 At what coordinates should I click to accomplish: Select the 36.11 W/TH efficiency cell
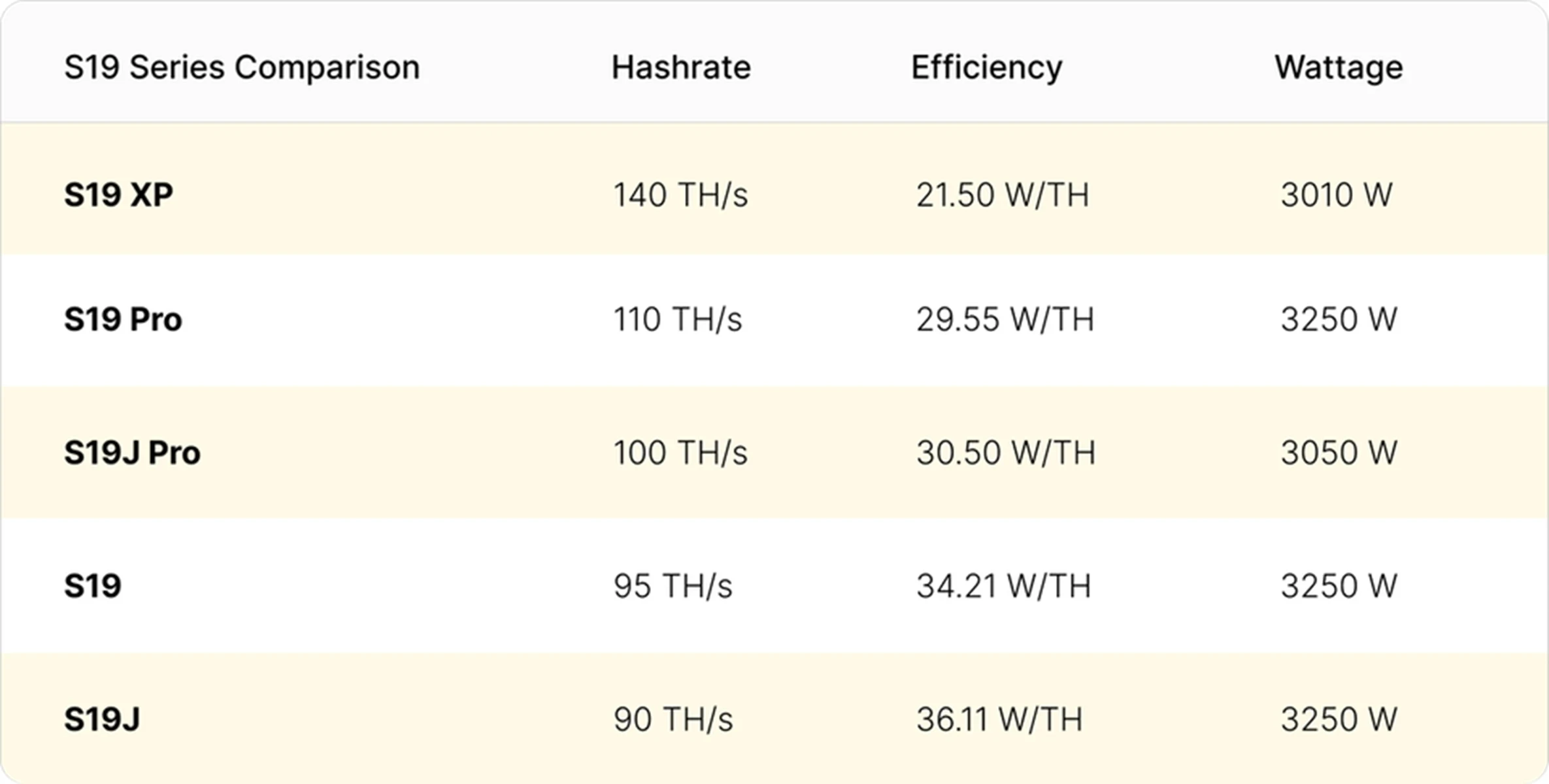pyautogui.click(x=999, y=719)
